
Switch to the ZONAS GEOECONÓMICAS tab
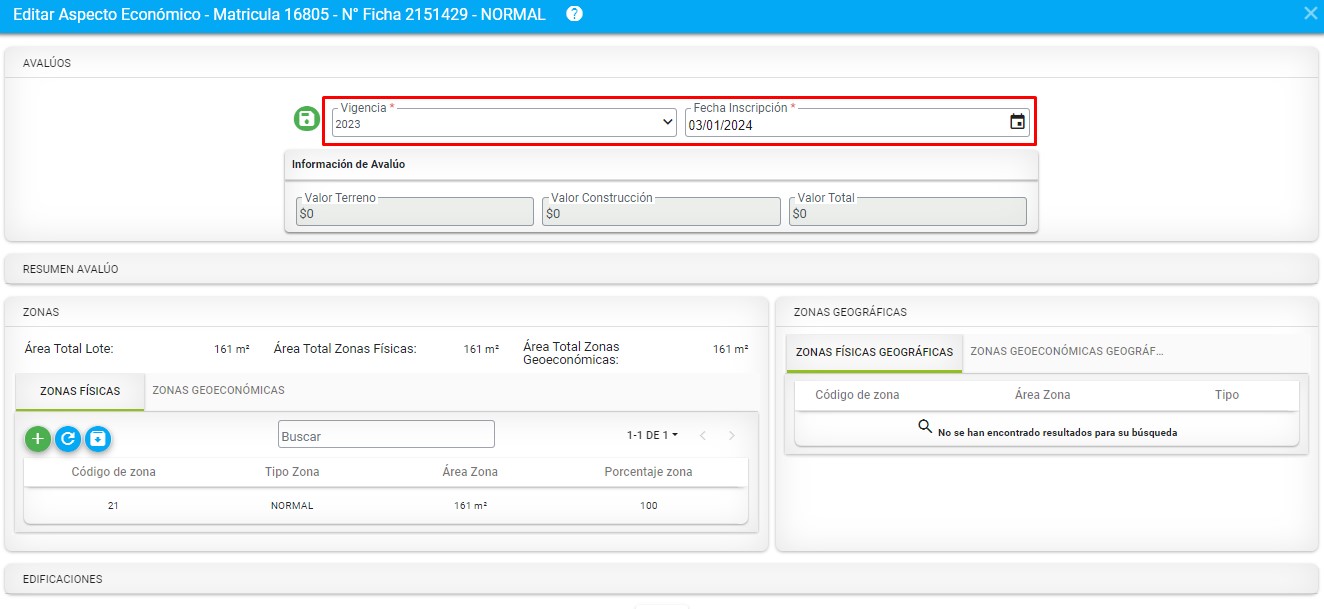[218, 390]
